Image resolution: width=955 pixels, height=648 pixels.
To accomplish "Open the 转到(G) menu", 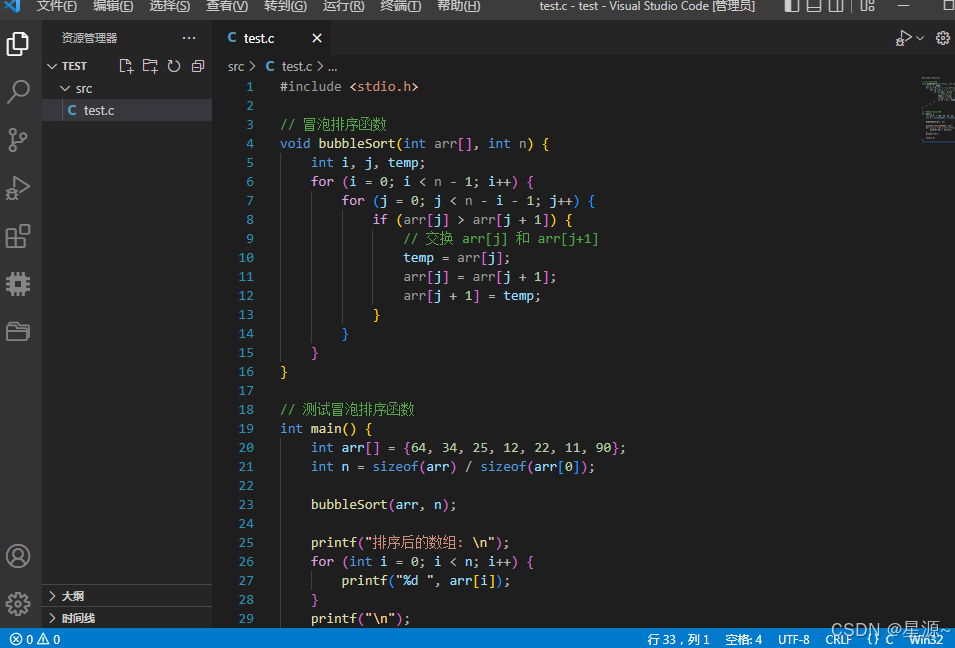I will point(285,6).
